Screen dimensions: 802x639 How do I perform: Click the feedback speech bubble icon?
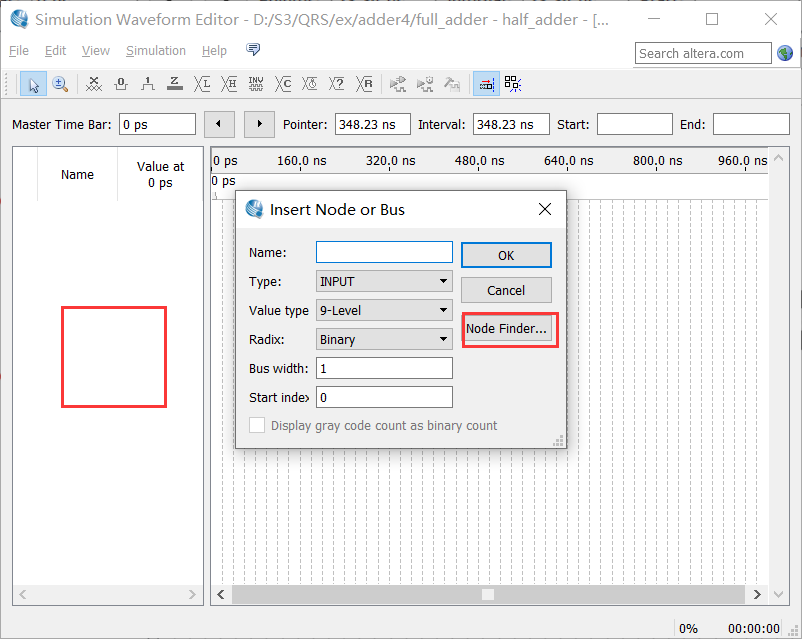(253, 50)
